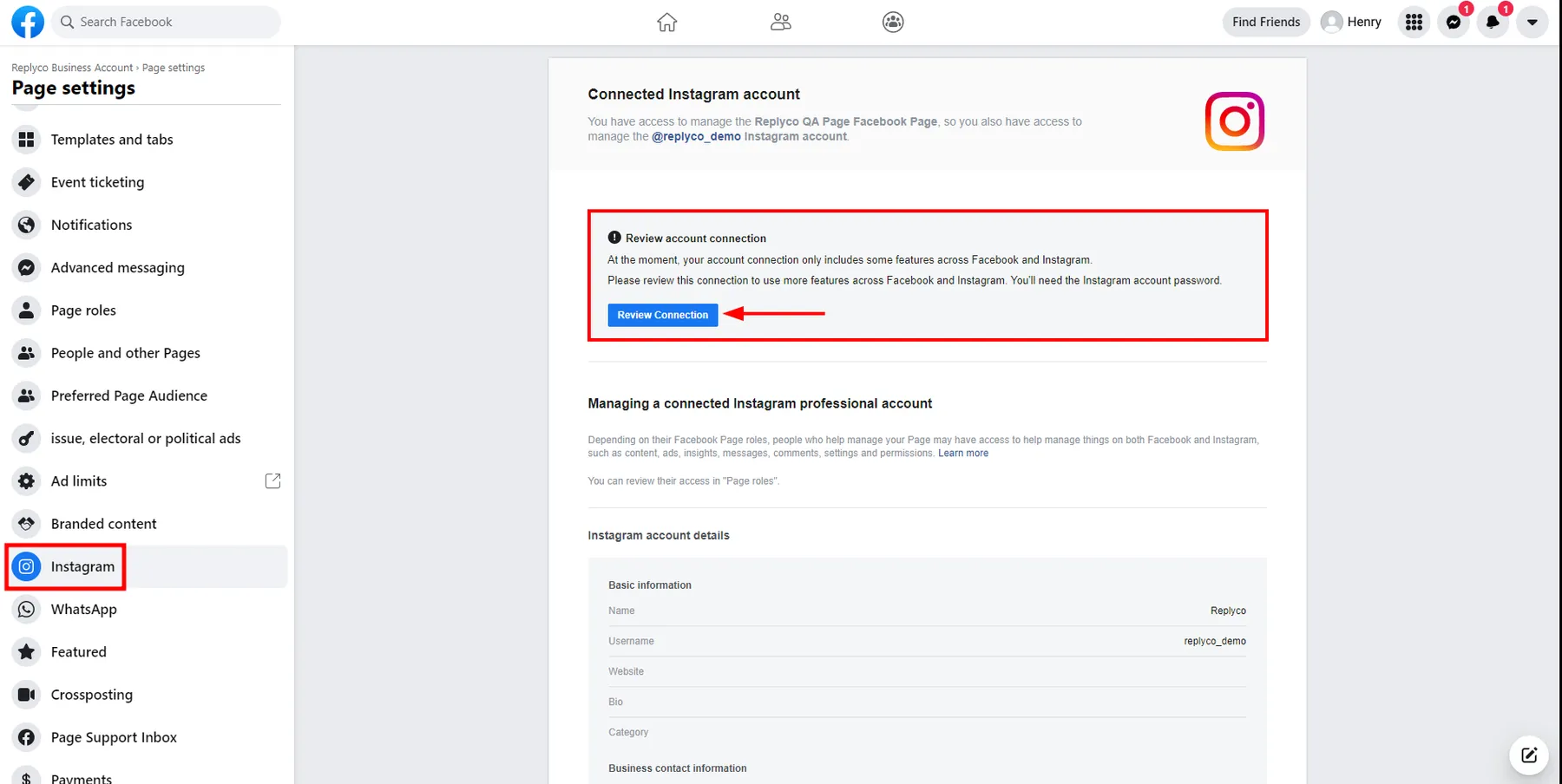The width and height of the screenshot is (1562, 784).
Task: Open Ad limits settings
Action: pyautogui.click(x=148, y=481)
